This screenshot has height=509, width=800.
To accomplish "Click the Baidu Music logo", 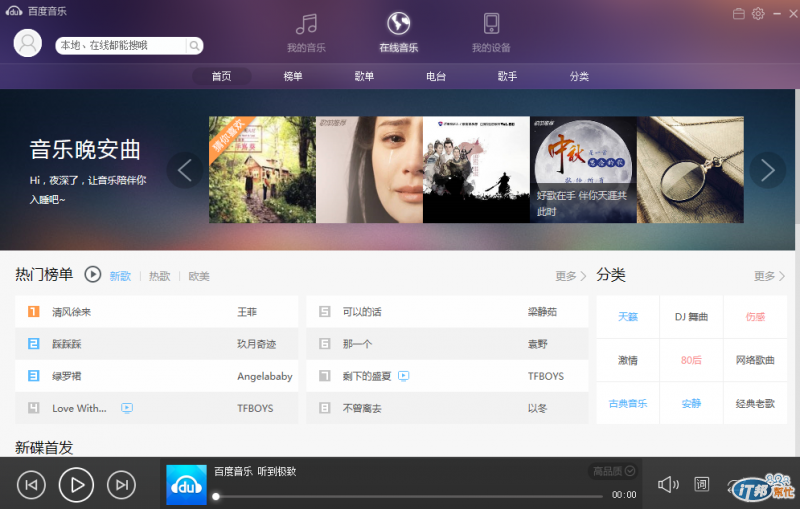I will click(14, 11).
